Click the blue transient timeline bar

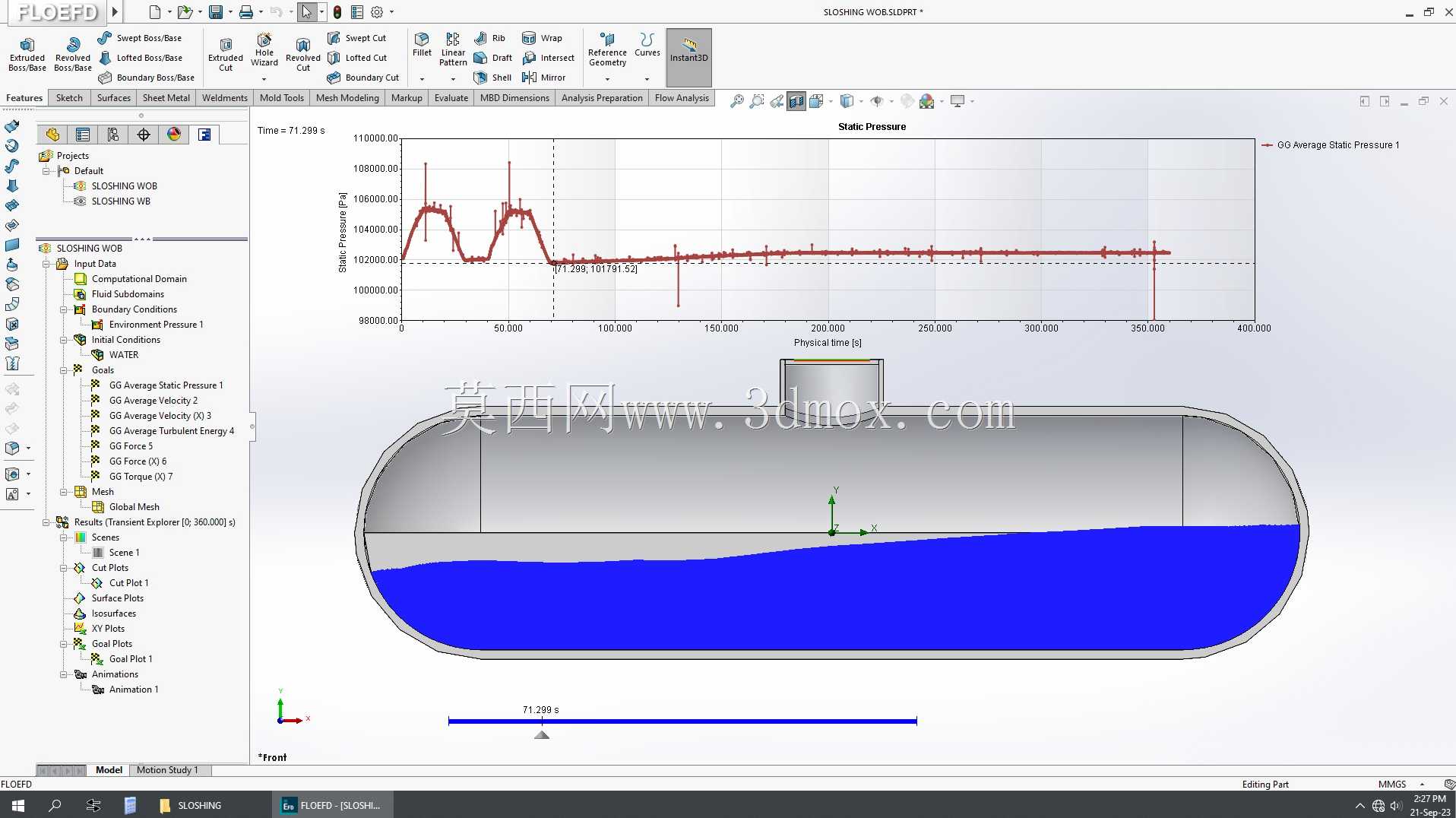click(682, 721)
